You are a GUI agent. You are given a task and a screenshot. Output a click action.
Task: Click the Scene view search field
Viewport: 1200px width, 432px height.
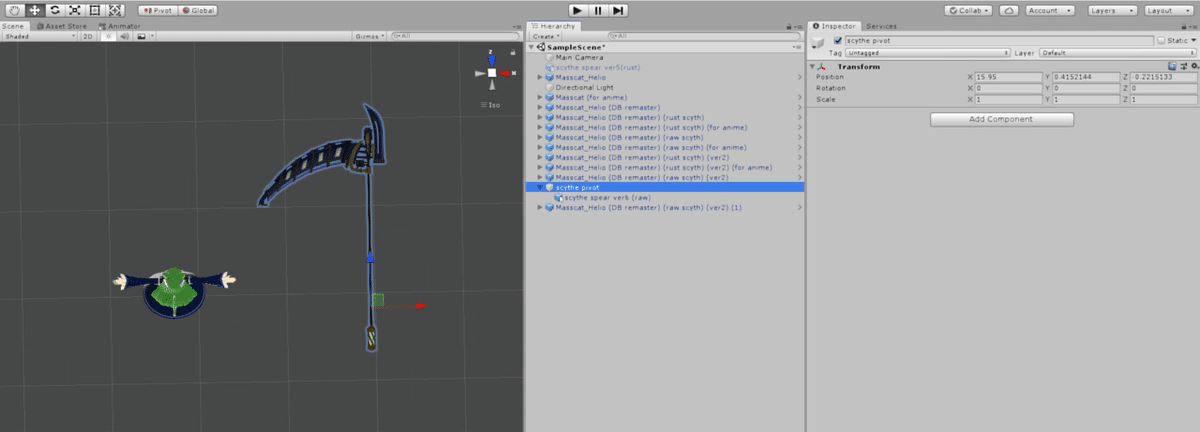(455, 36)
